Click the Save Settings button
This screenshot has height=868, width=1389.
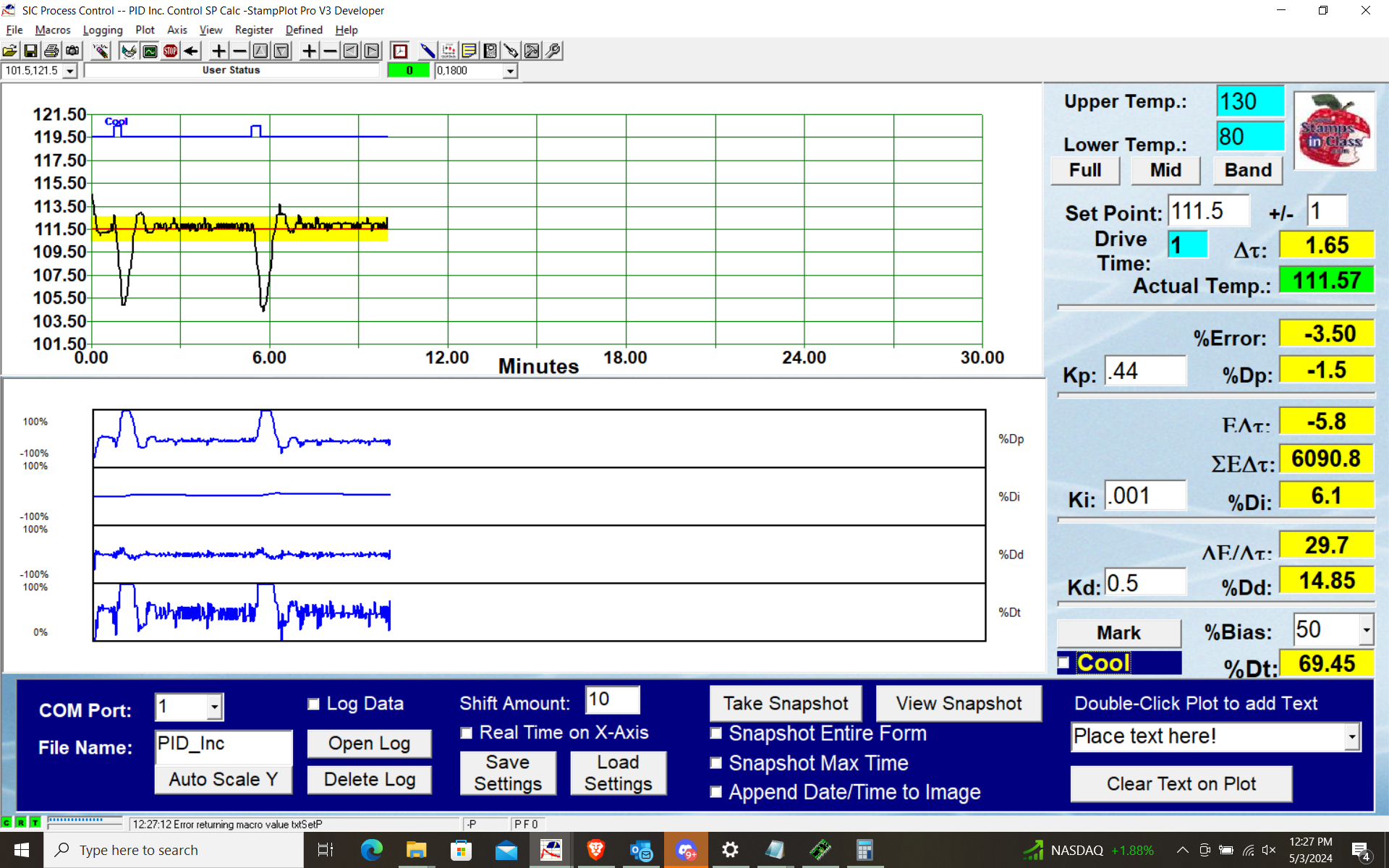tap(508, 773)
